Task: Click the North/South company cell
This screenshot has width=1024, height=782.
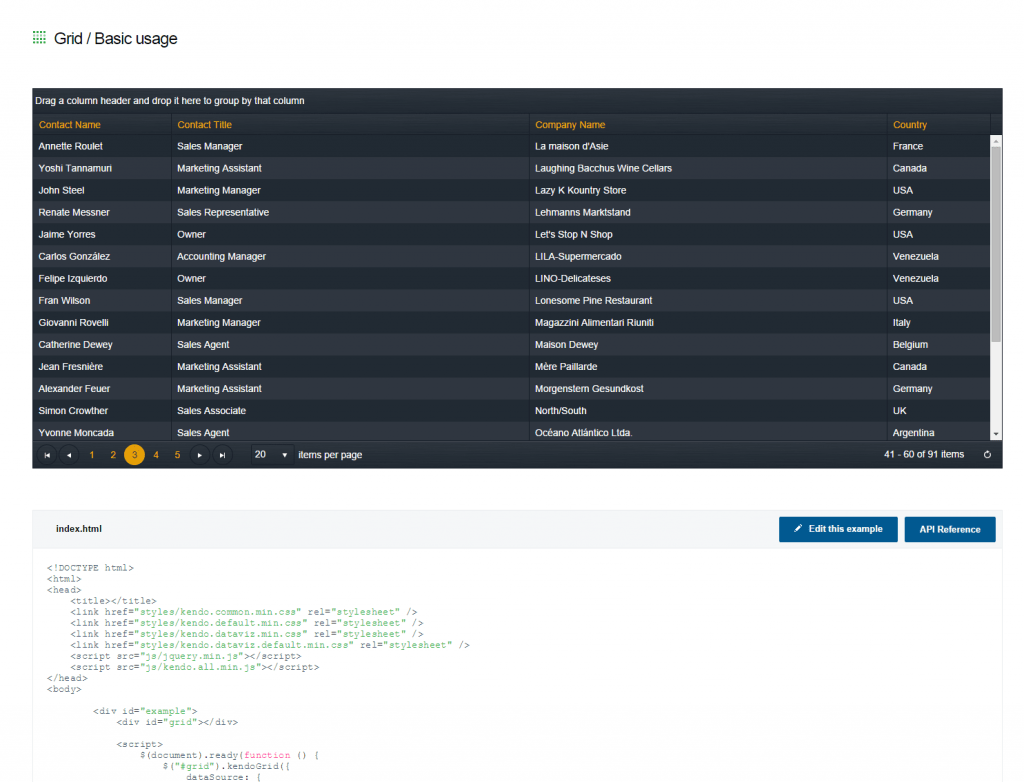Action: click(x=708, y=411)
